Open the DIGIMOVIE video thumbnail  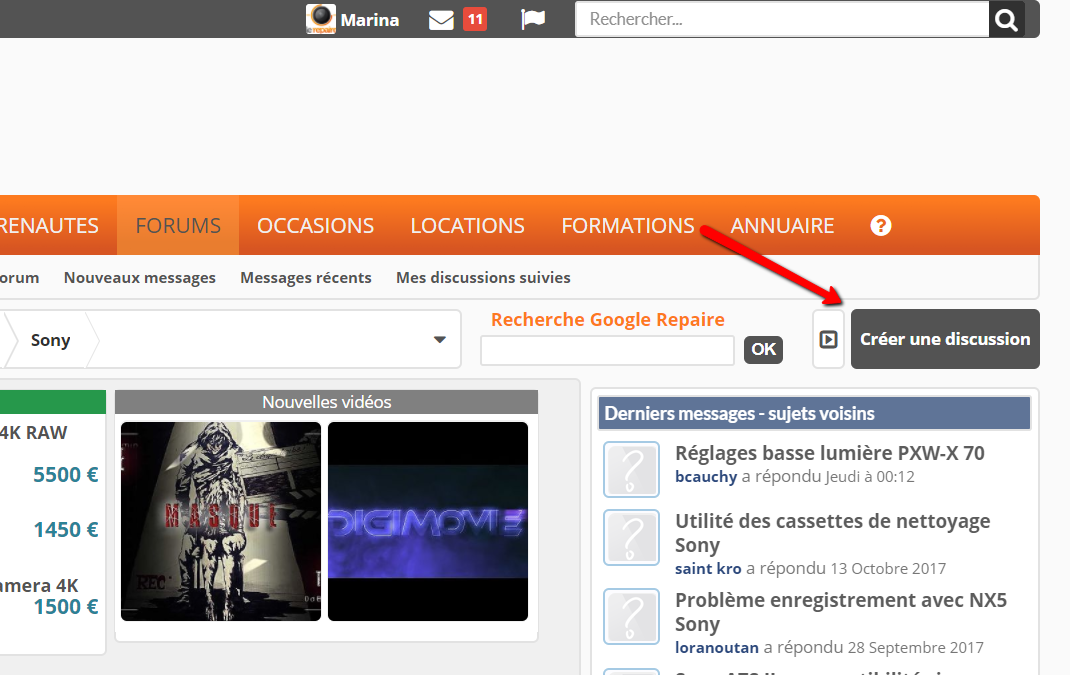tap(428, 521)
